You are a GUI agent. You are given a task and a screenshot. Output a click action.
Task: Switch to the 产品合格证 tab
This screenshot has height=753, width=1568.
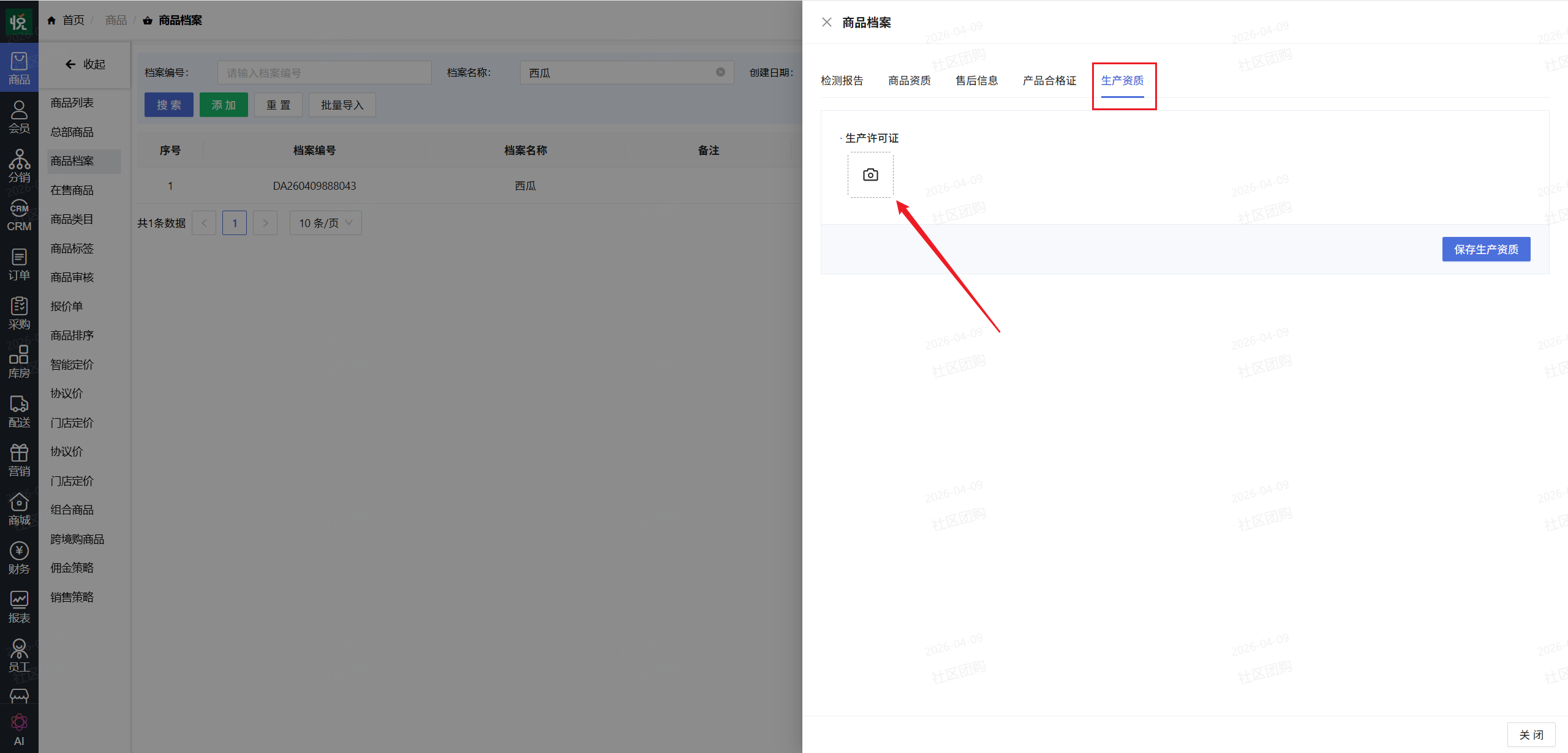tap(1049, 81)
